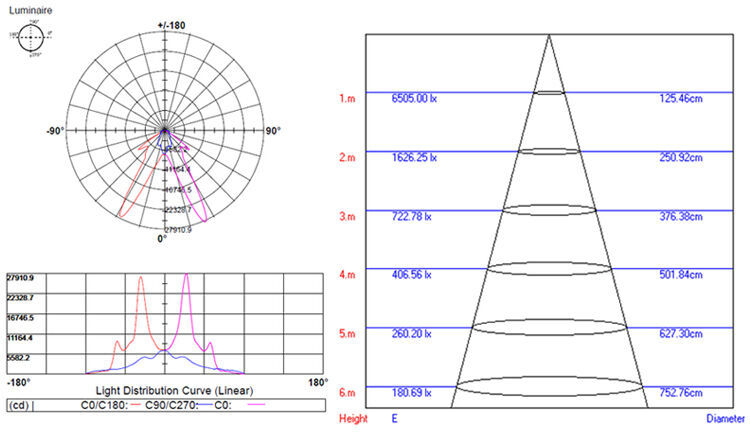This screenshot has height=444, width=750.
Task: Click the 6505.00 lx illuminance value
Action: point(415,98)
